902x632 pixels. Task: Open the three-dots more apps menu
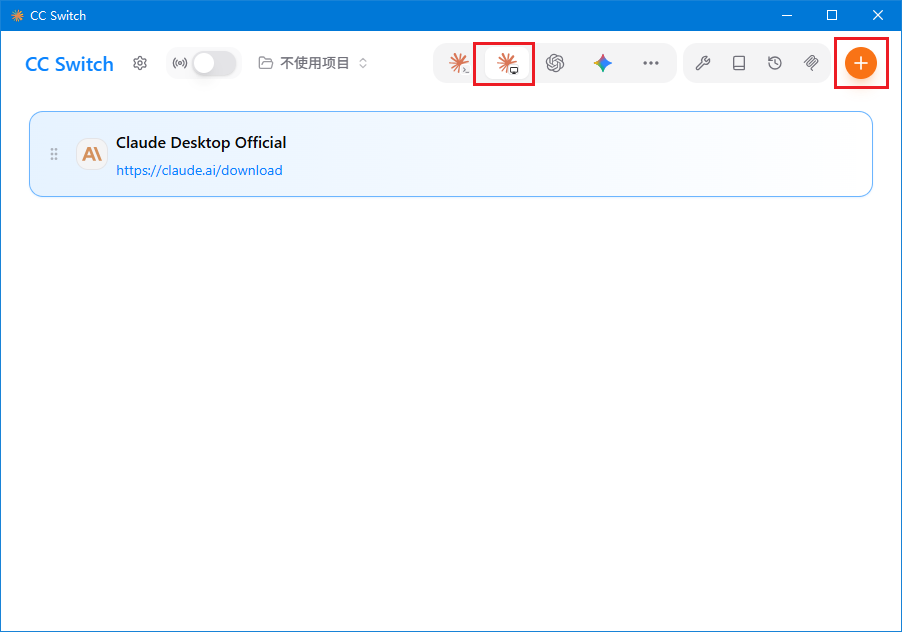[x=651, y=63]
